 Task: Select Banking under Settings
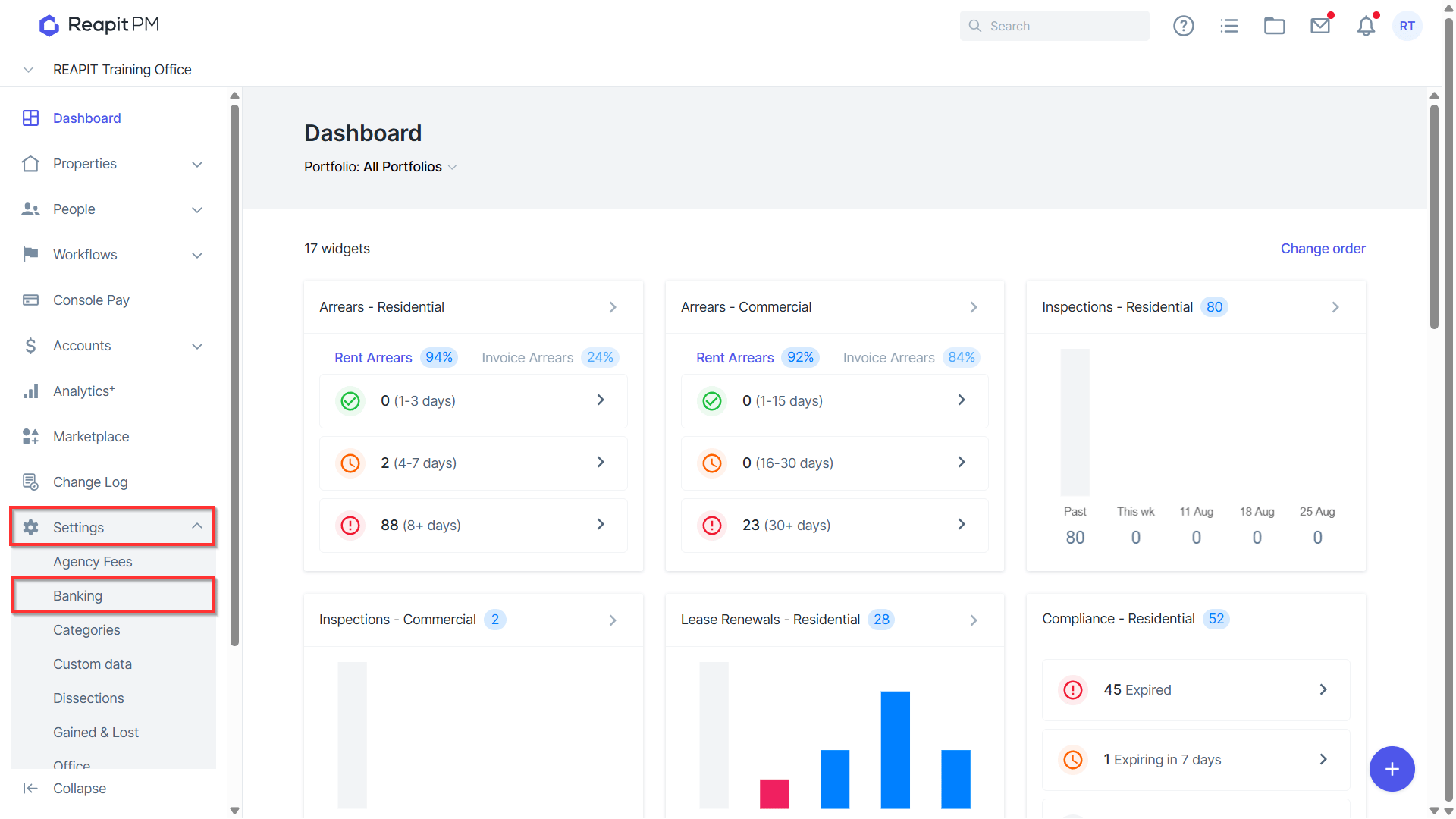pos(114,596)
